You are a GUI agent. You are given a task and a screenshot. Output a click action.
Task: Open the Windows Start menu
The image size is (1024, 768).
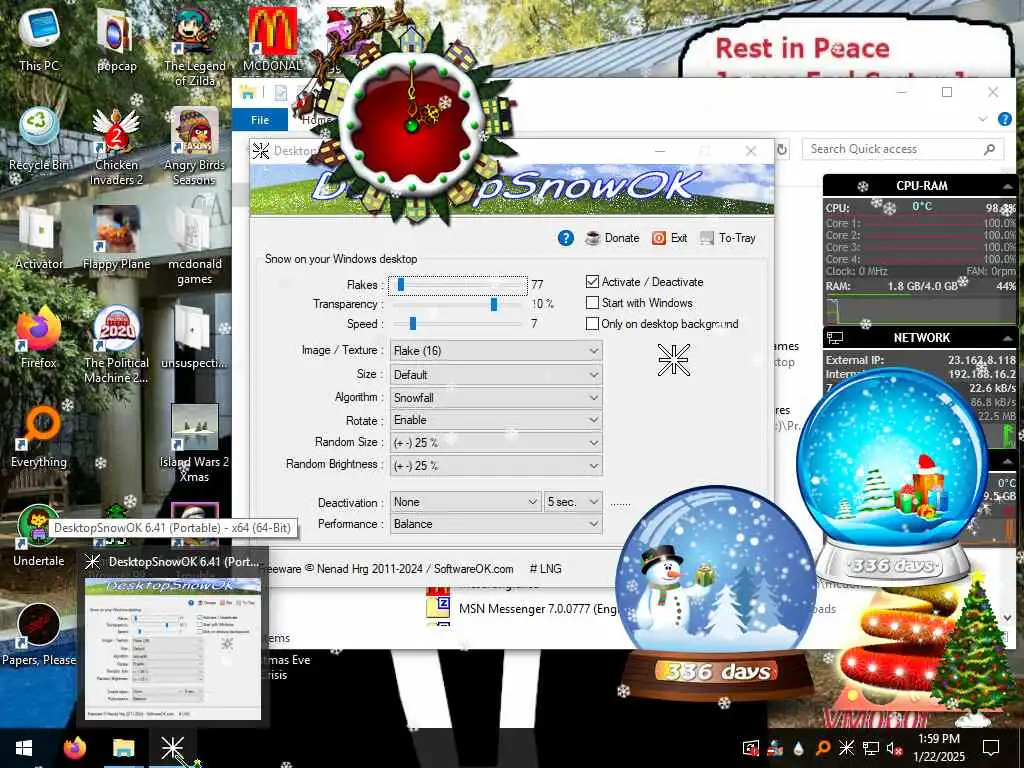(x=24, y=748)
